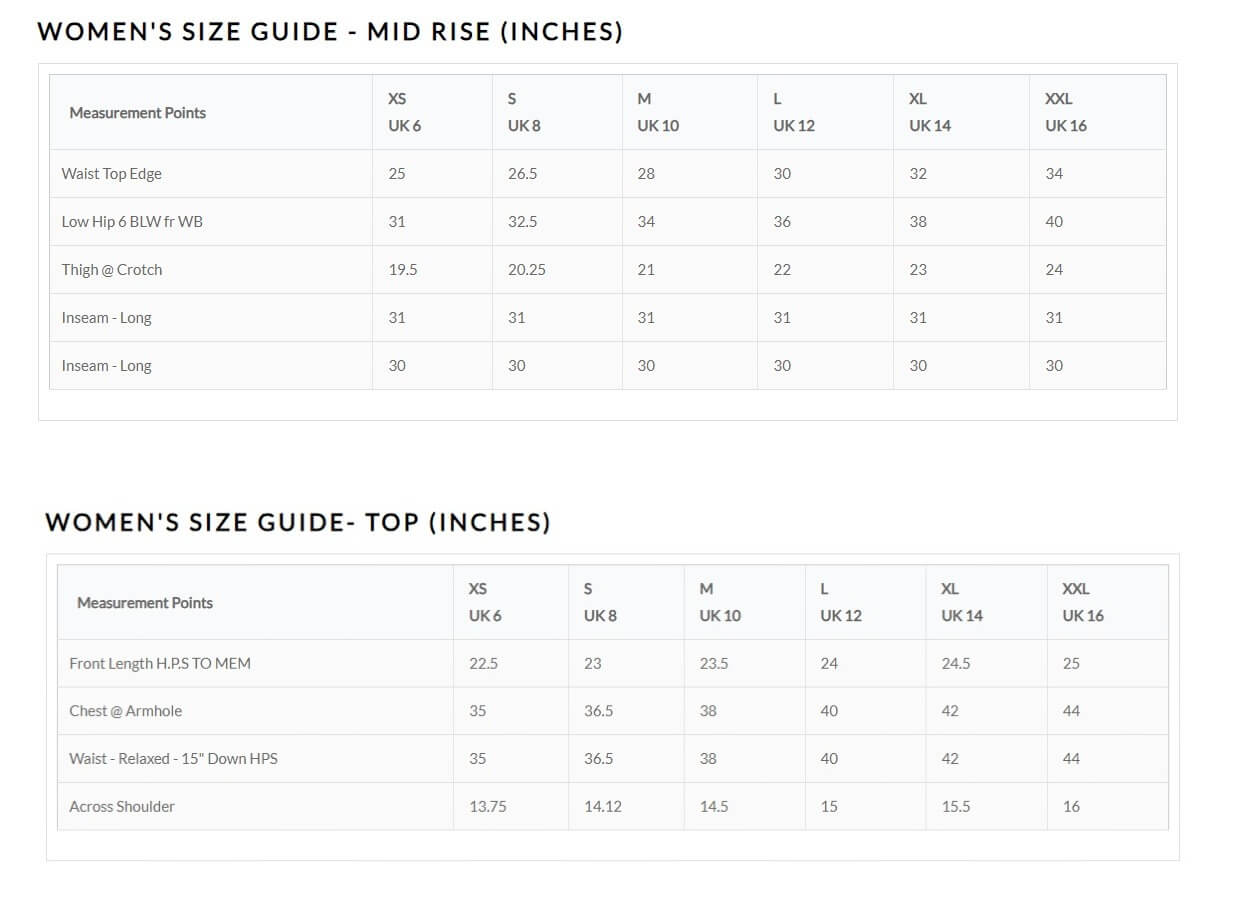This screenshot has height=907, width=1237.
Task: Click the 15.5 across shoulder cell
Action: point(955,807)
